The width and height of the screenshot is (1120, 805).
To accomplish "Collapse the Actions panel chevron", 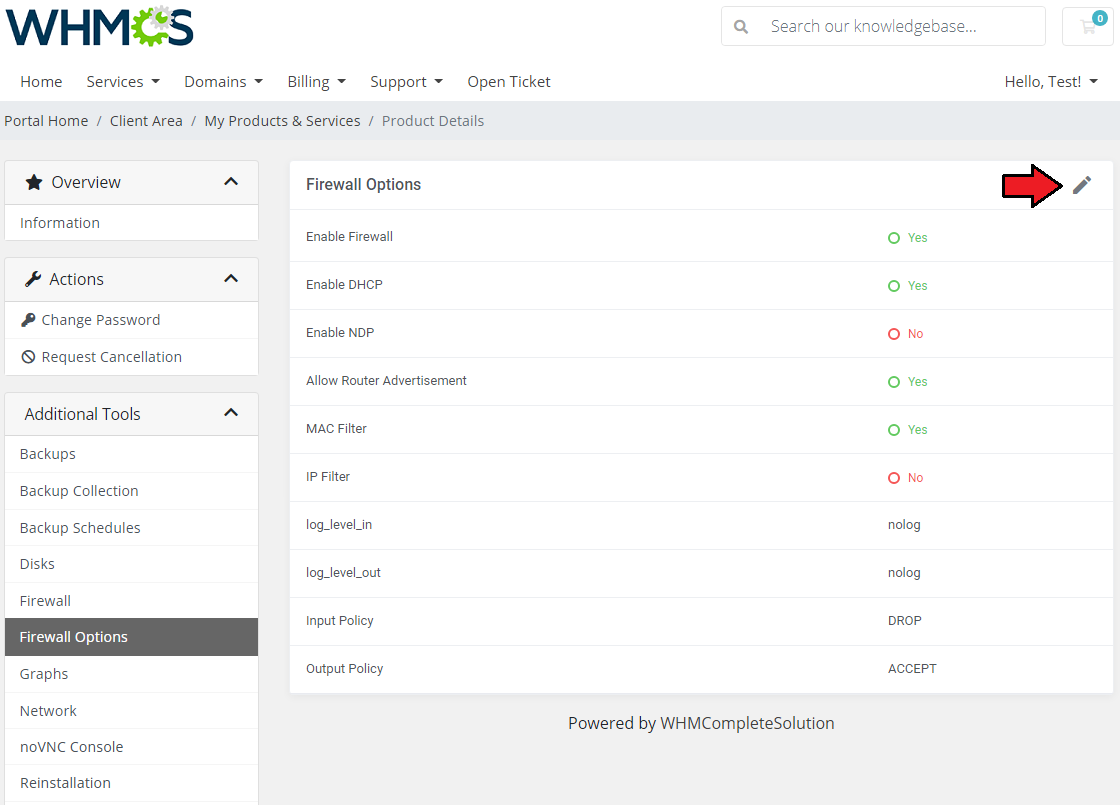I will 231,279.
